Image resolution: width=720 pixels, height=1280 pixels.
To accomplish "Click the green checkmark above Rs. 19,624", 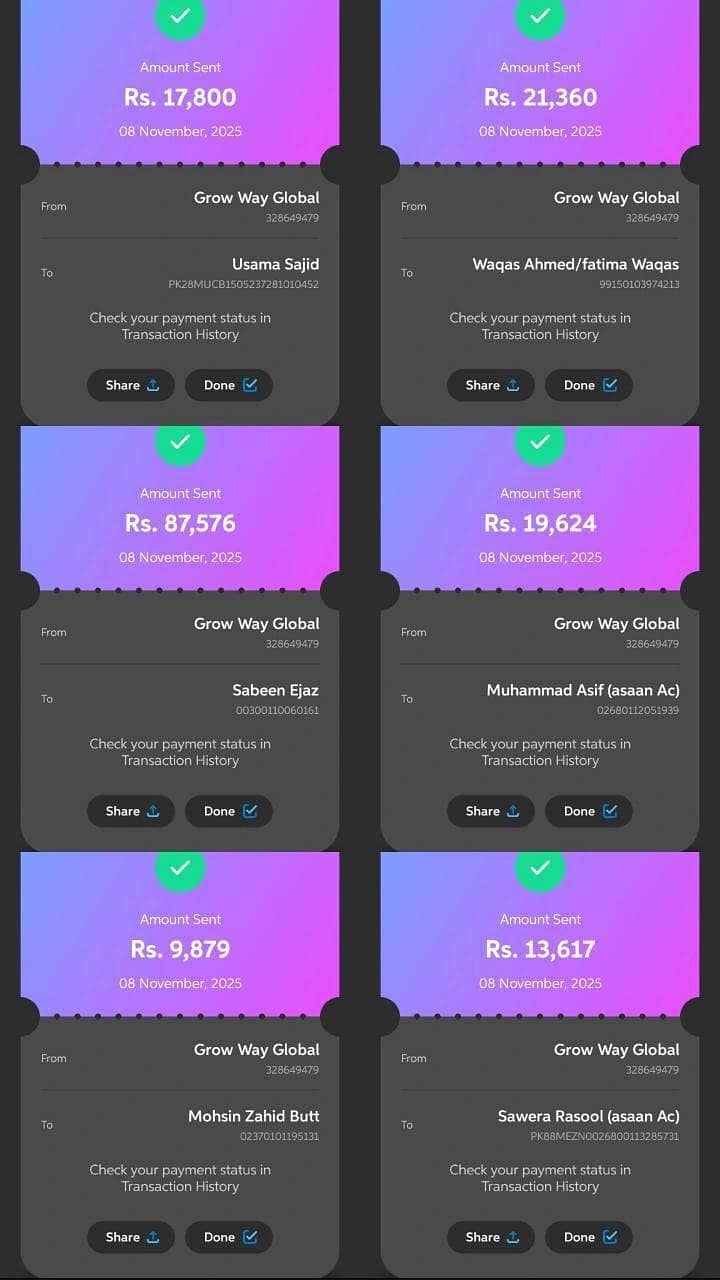I will (x=540, y=442).
